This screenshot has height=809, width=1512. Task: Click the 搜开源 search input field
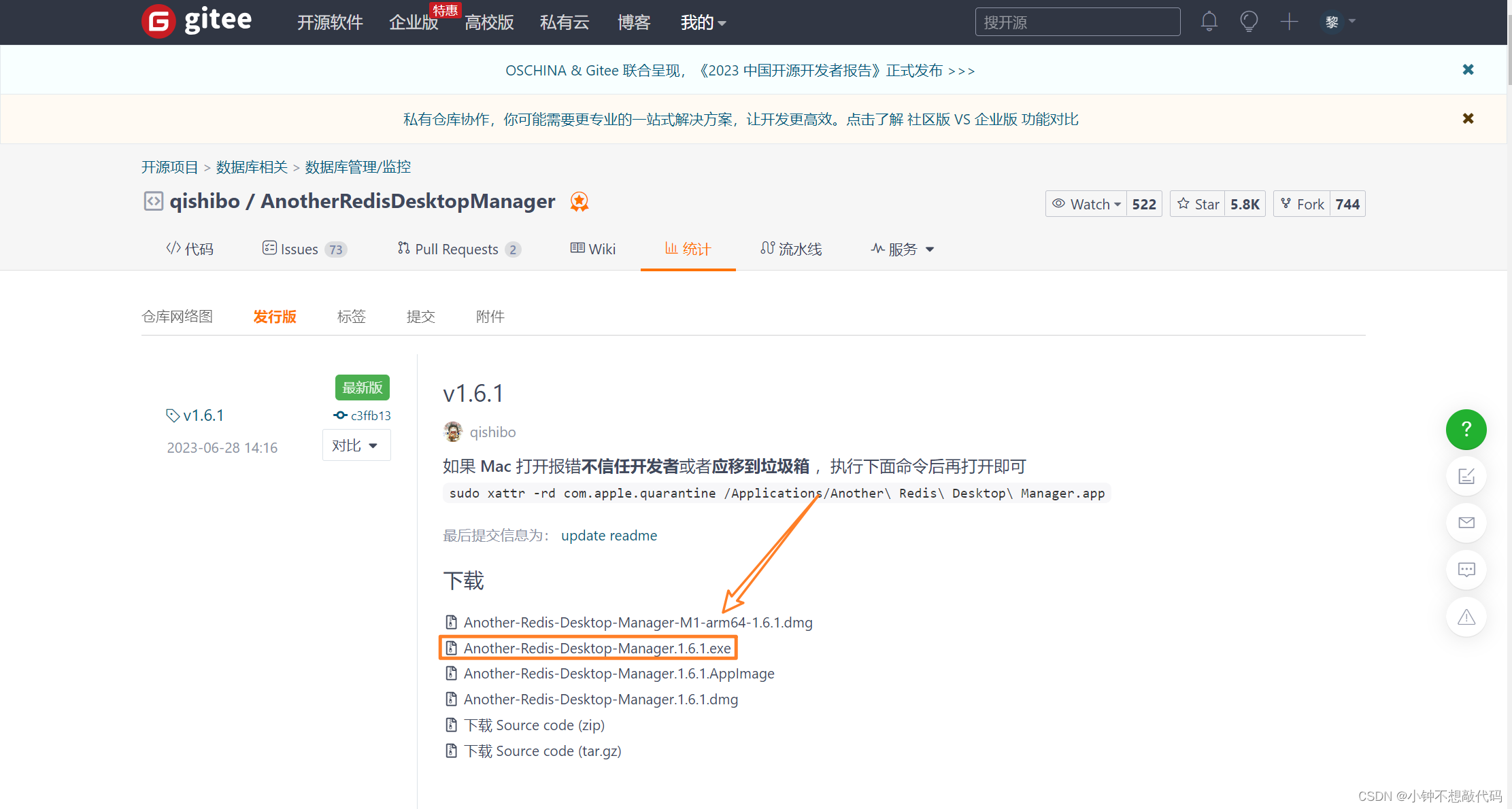tap(1077, 22)
